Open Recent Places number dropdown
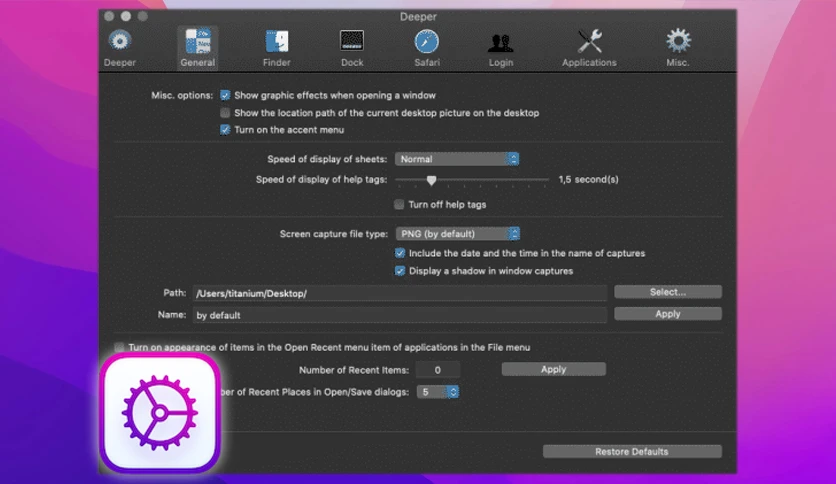This screenshot has width=836, height=484. point(438,392)
